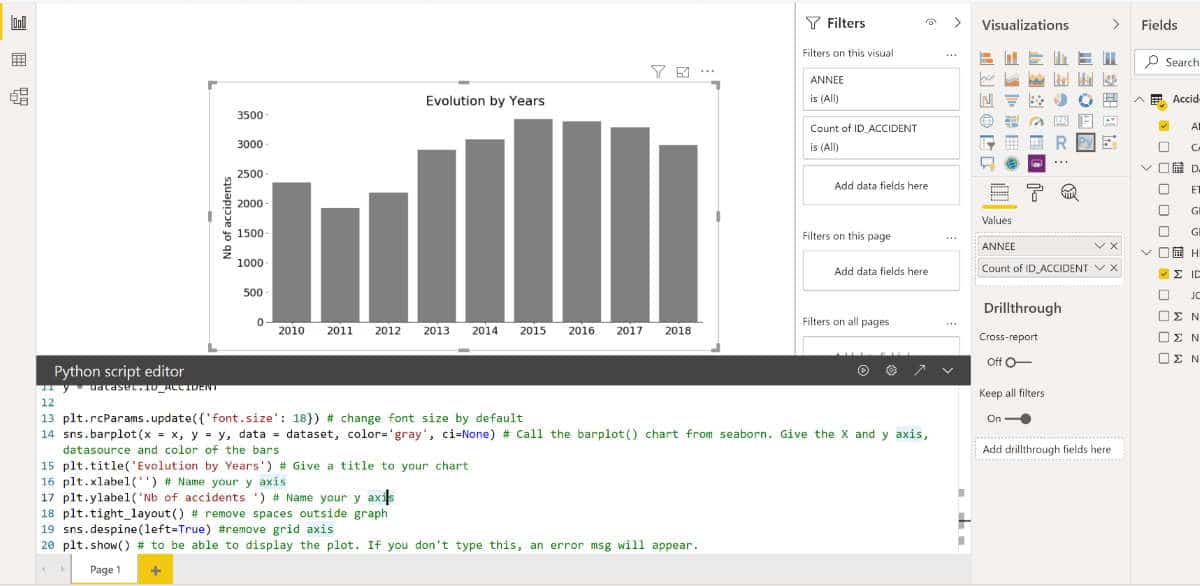Select the Line chart visualization

pyautogui.click(x=987, y=79)
